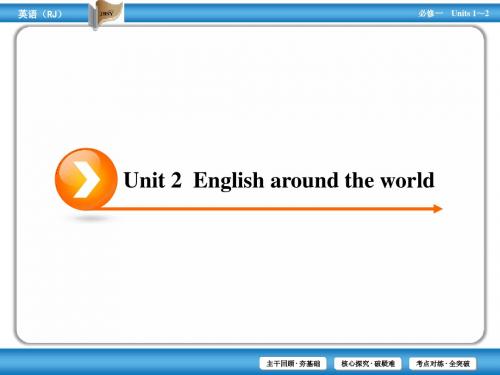Click the orange circular chevron icon

click(86, 179)
